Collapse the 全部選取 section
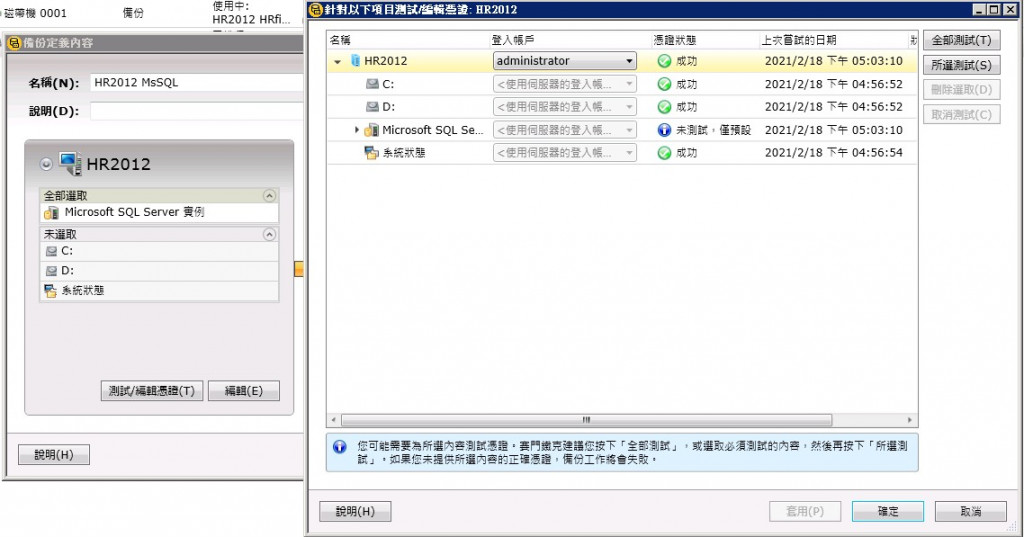Image resolution: width=1024 pixels, height=537 pixels. (269, 195)
